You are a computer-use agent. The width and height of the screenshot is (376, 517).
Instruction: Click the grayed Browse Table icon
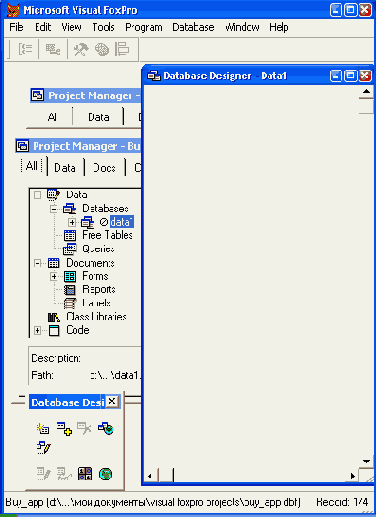(64, 474)
